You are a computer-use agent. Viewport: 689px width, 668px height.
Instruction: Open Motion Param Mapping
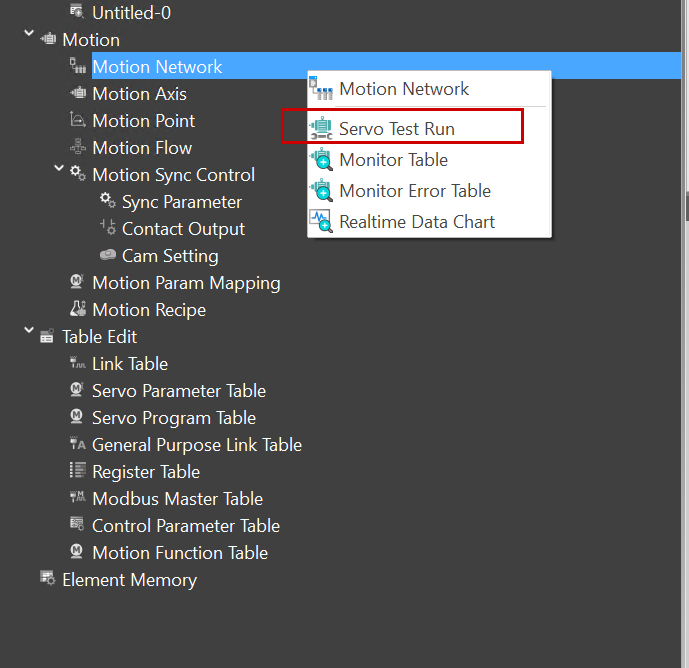click(186, 283)
